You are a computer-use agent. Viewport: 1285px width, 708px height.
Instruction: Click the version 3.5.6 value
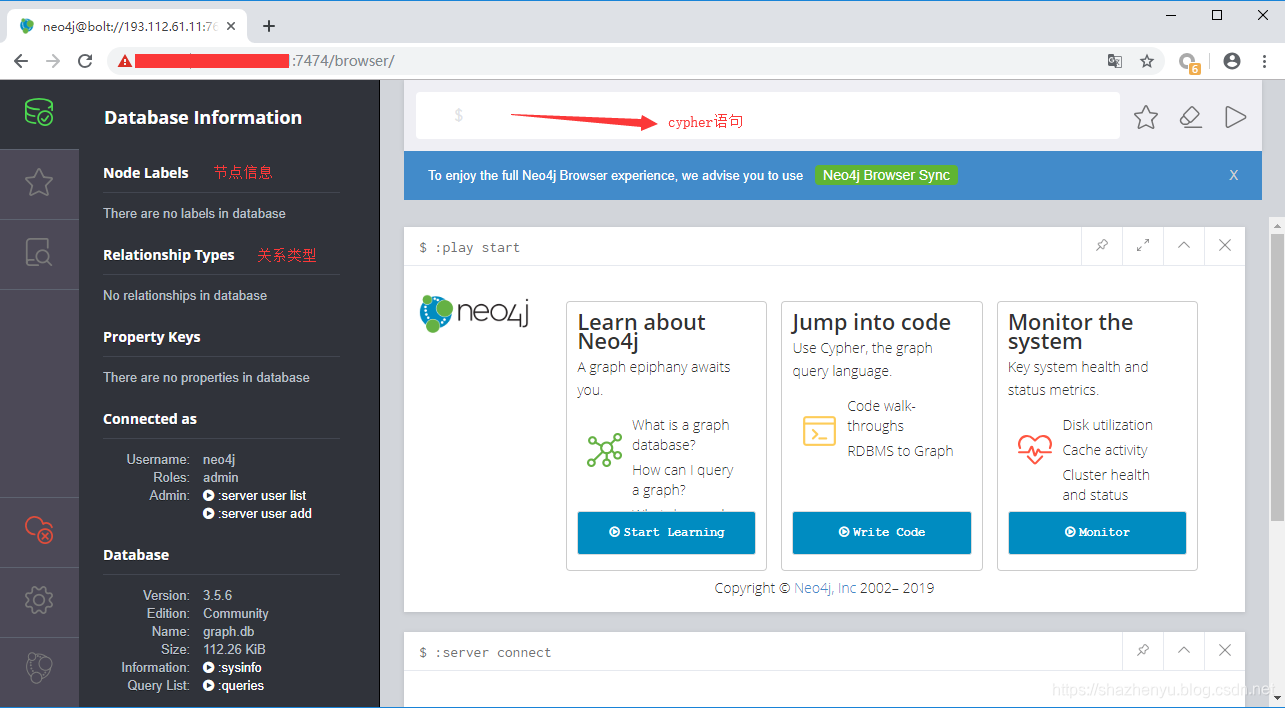(217, 595)
